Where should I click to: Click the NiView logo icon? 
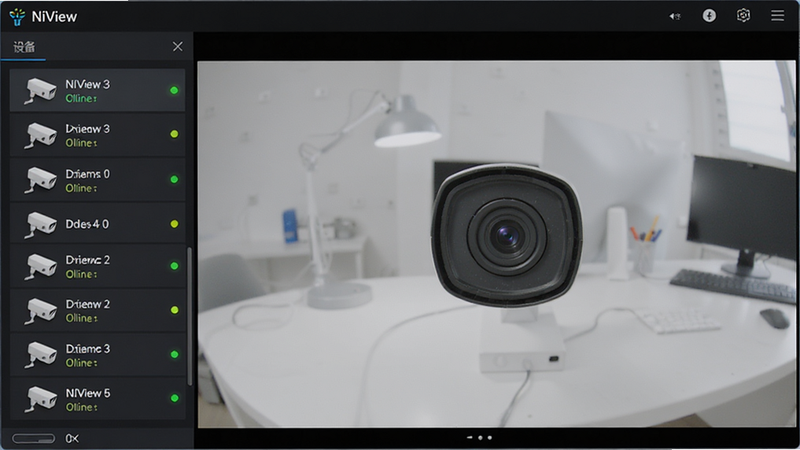pos(17,16)
